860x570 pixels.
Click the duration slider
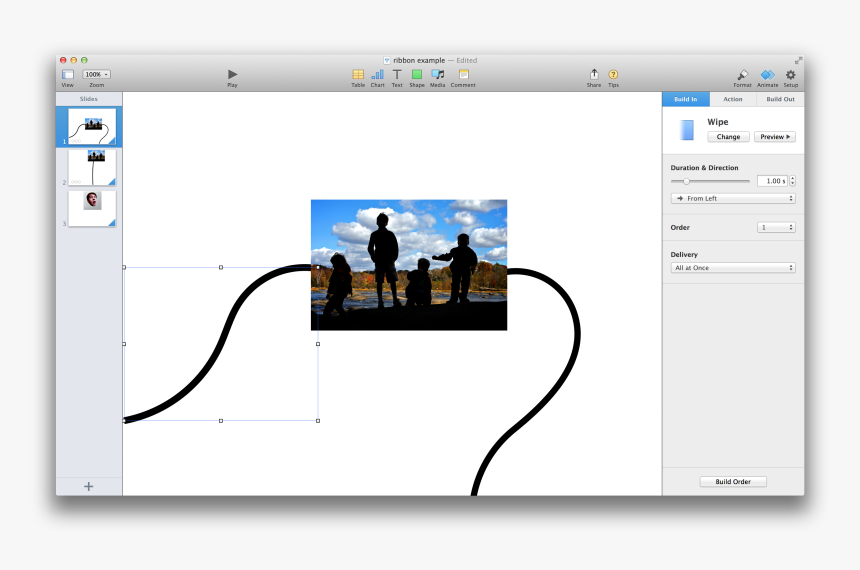710,181
